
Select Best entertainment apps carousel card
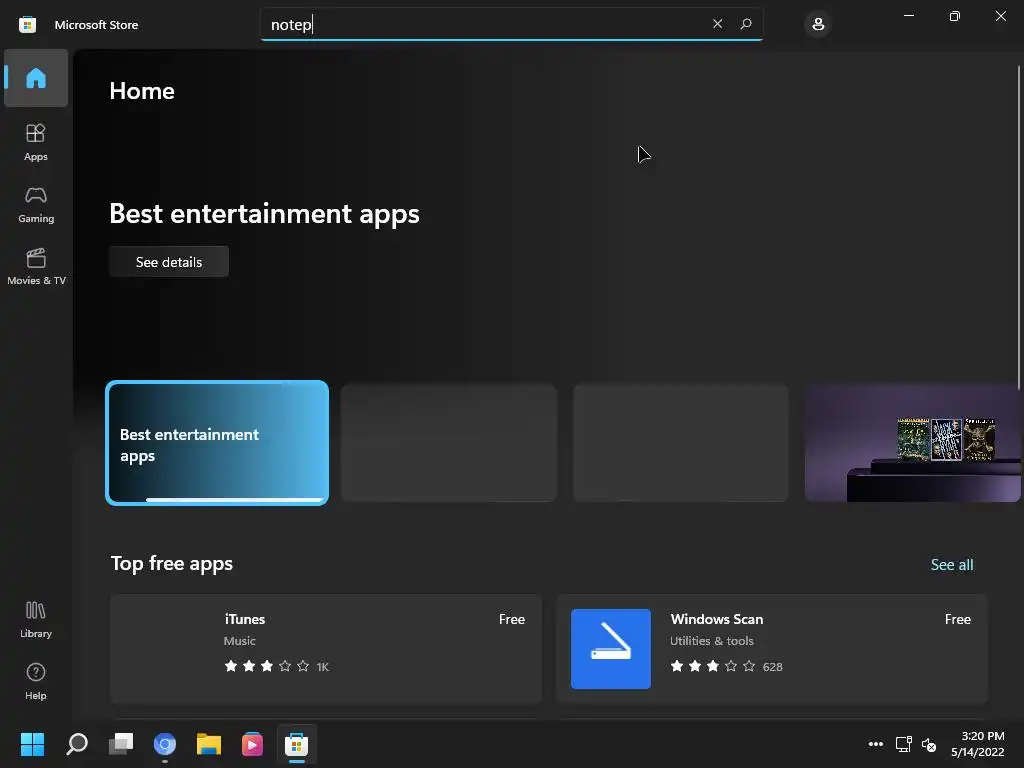coord(217,443)
